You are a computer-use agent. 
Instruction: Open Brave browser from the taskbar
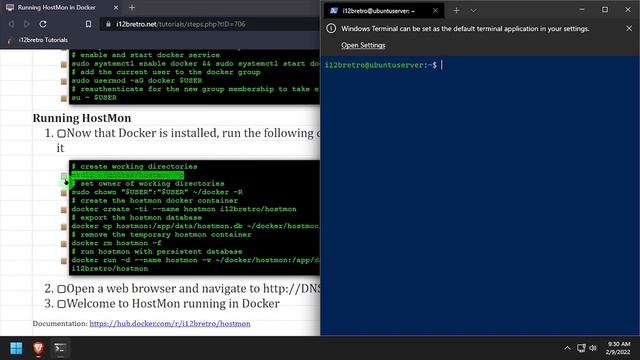[x=38, y=348]
